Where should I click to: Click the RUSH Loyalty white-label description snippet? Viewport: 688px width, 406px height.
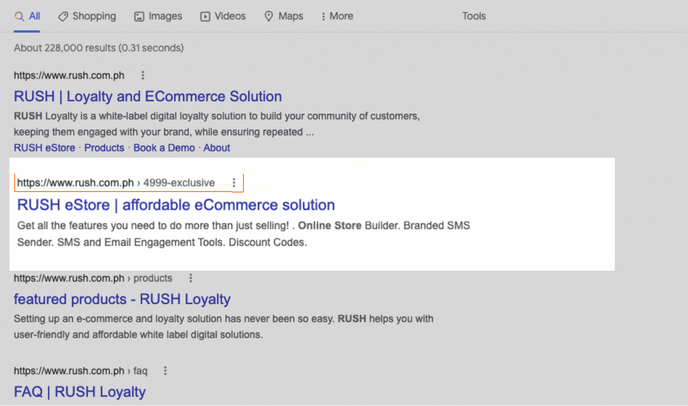tap(217, 124)
